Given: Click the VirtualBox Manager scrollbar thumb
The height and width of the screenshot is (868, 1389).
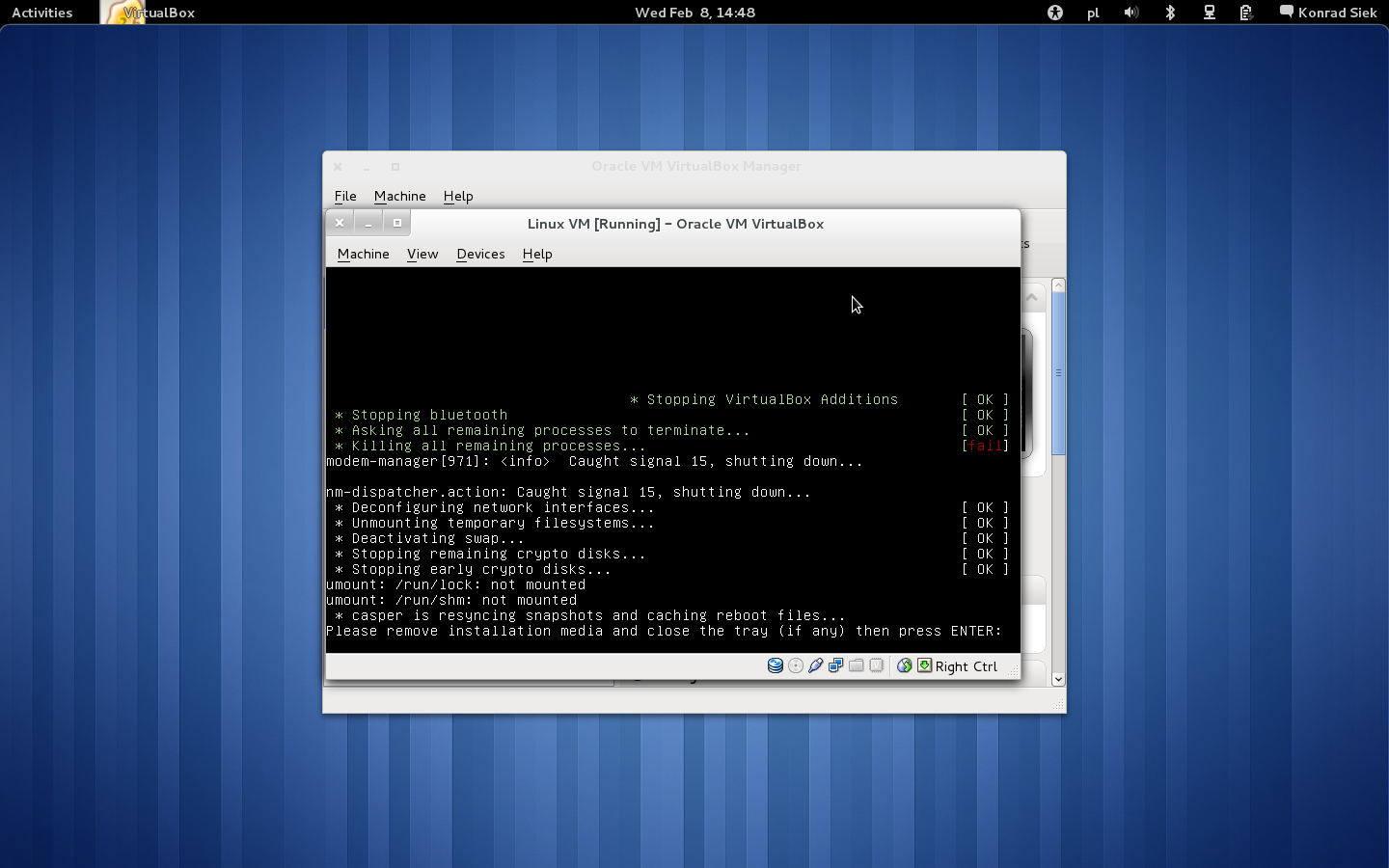Looking at the screenshot, I should coord(1058,372).
